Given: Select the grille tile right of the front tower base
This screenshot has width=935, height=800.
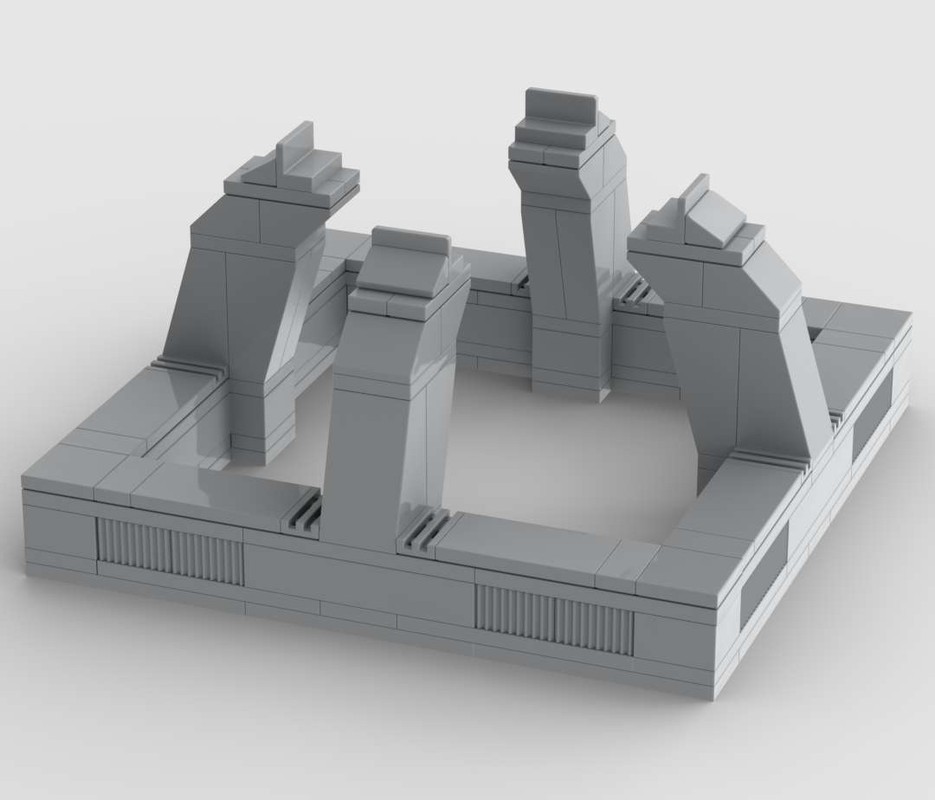Looking at the screenshot, I should [425, 529].
